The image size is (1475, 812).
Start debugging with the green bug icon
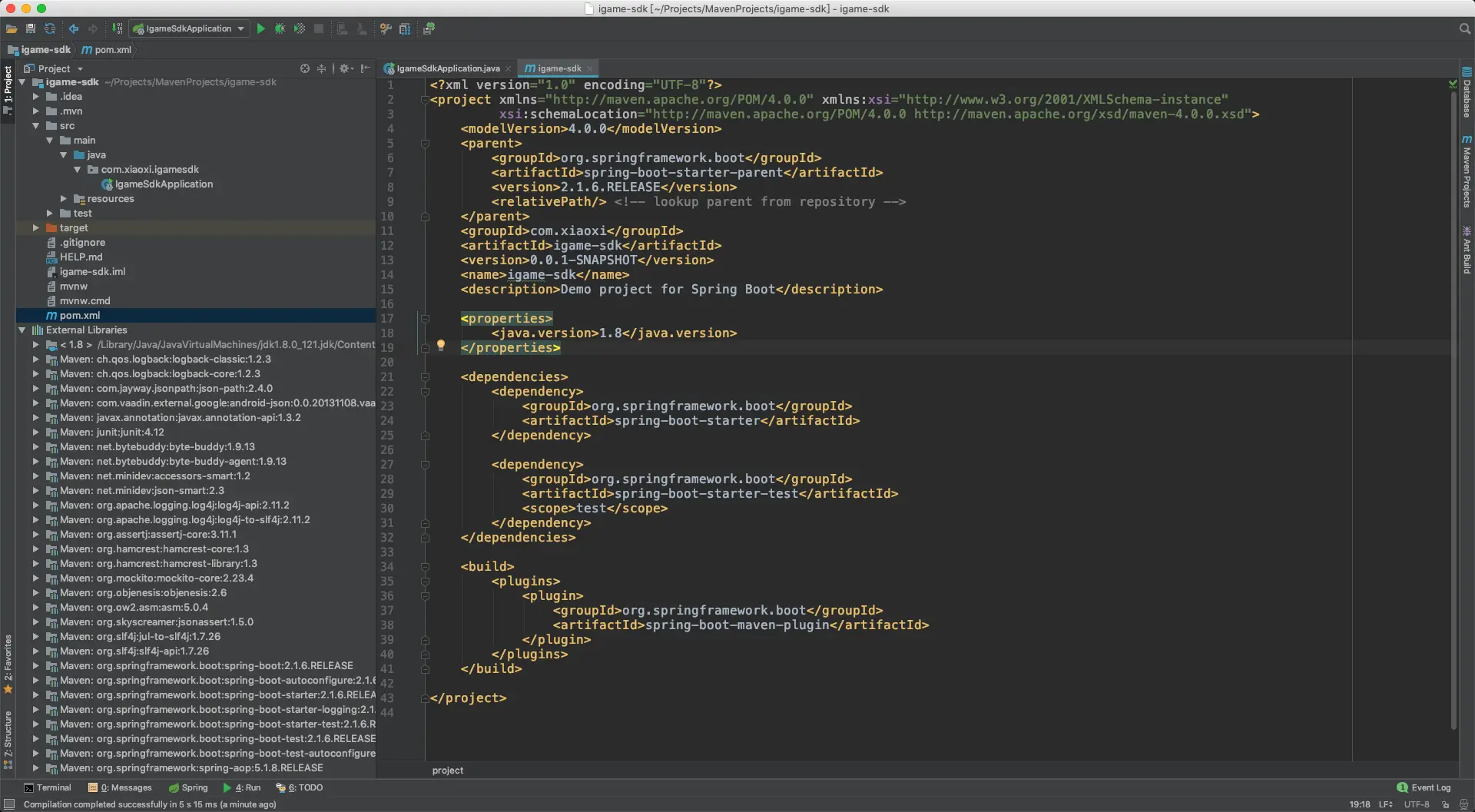pyautogui.click(x=280, y=28)
